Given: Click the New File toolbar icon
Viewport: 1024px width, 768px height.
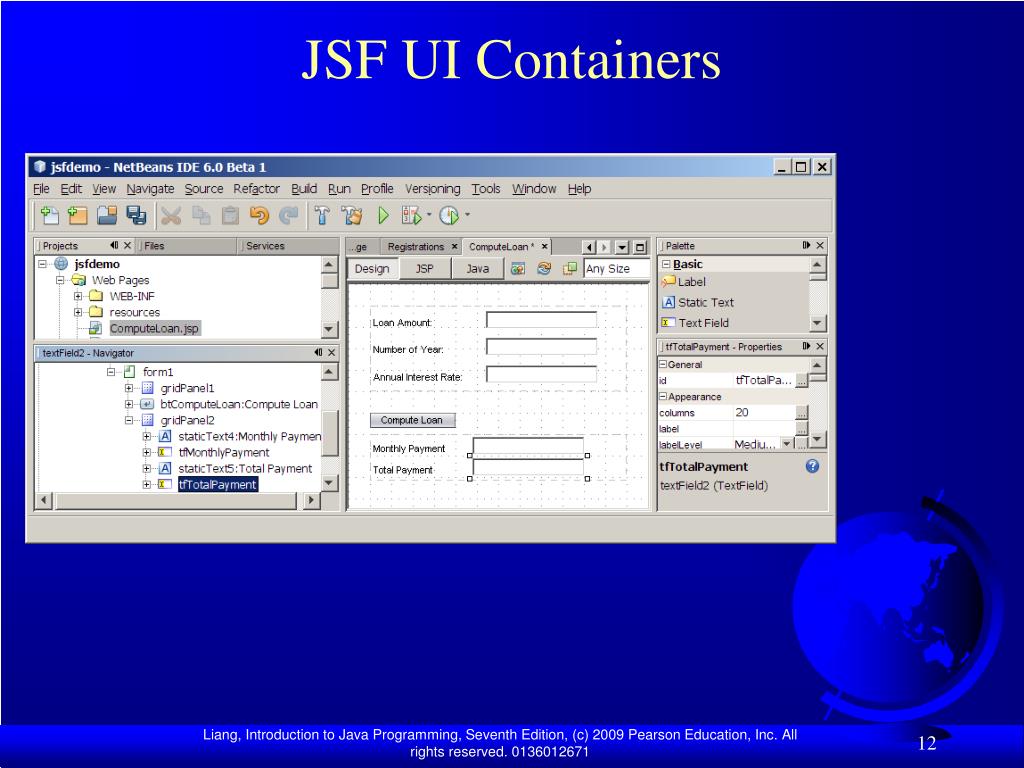Looking at the screenshot, I should point(50,215).
